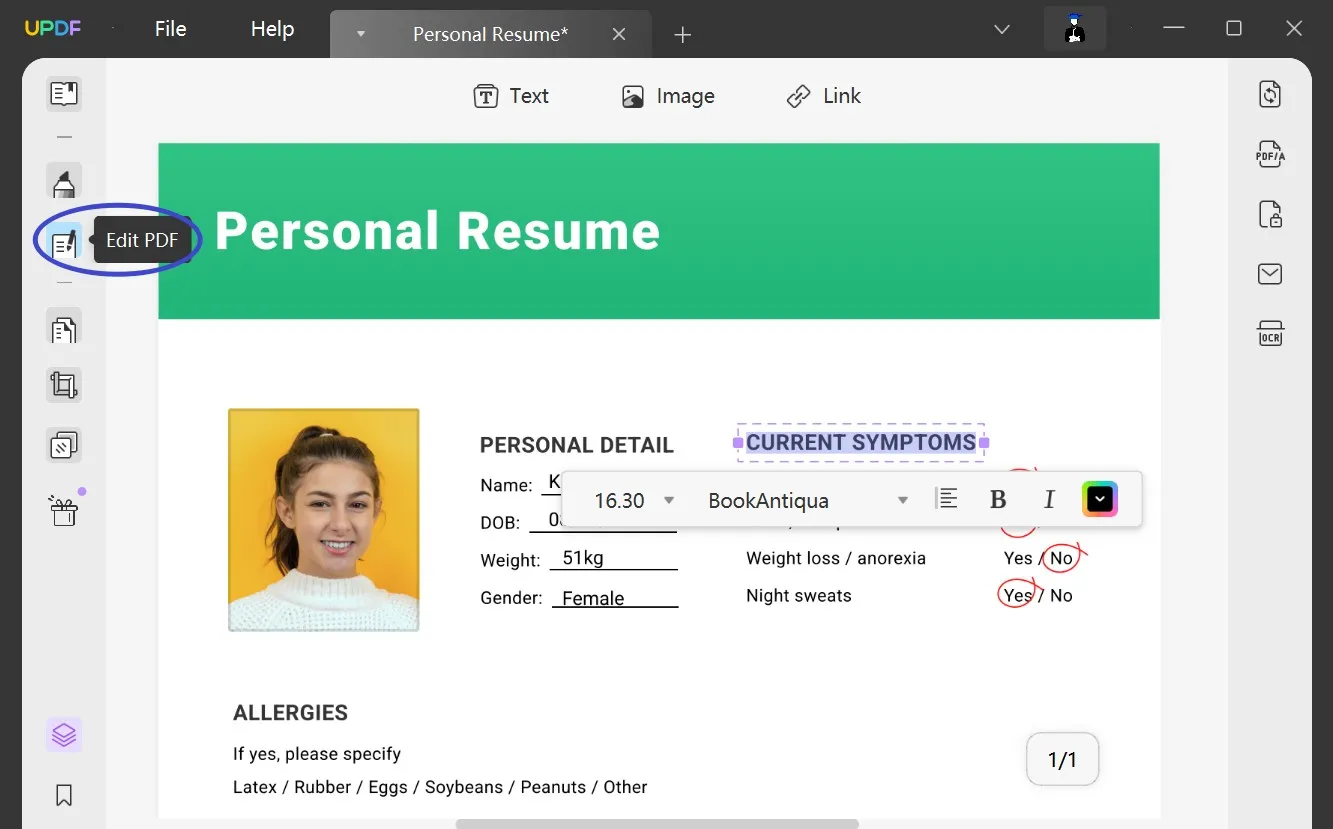Toggle italic formatting

(1049, 498)
